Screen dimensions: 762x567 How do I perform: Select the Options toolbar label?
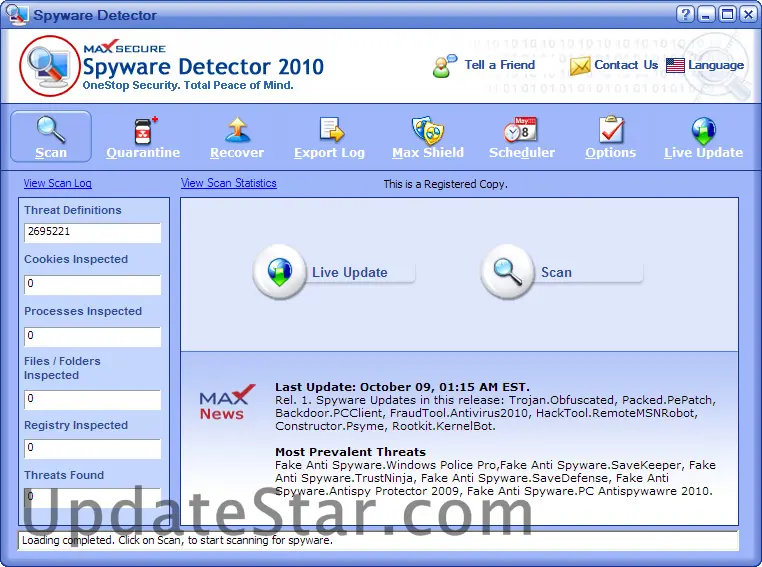click(610, 153)
